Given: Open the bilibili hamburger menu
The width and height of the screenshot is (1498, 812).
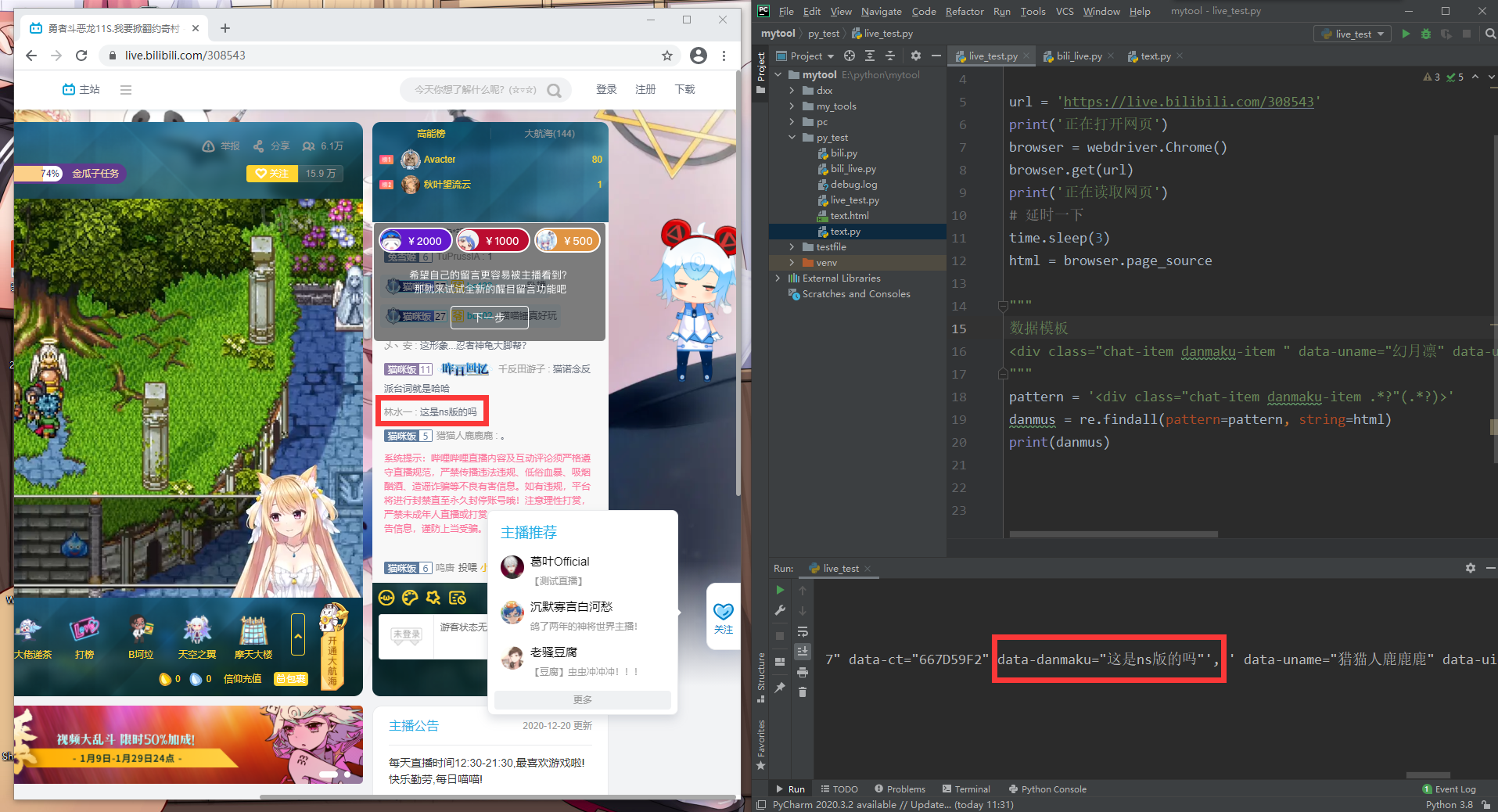Looking at the screenshot, I should (x=126, y=90).
